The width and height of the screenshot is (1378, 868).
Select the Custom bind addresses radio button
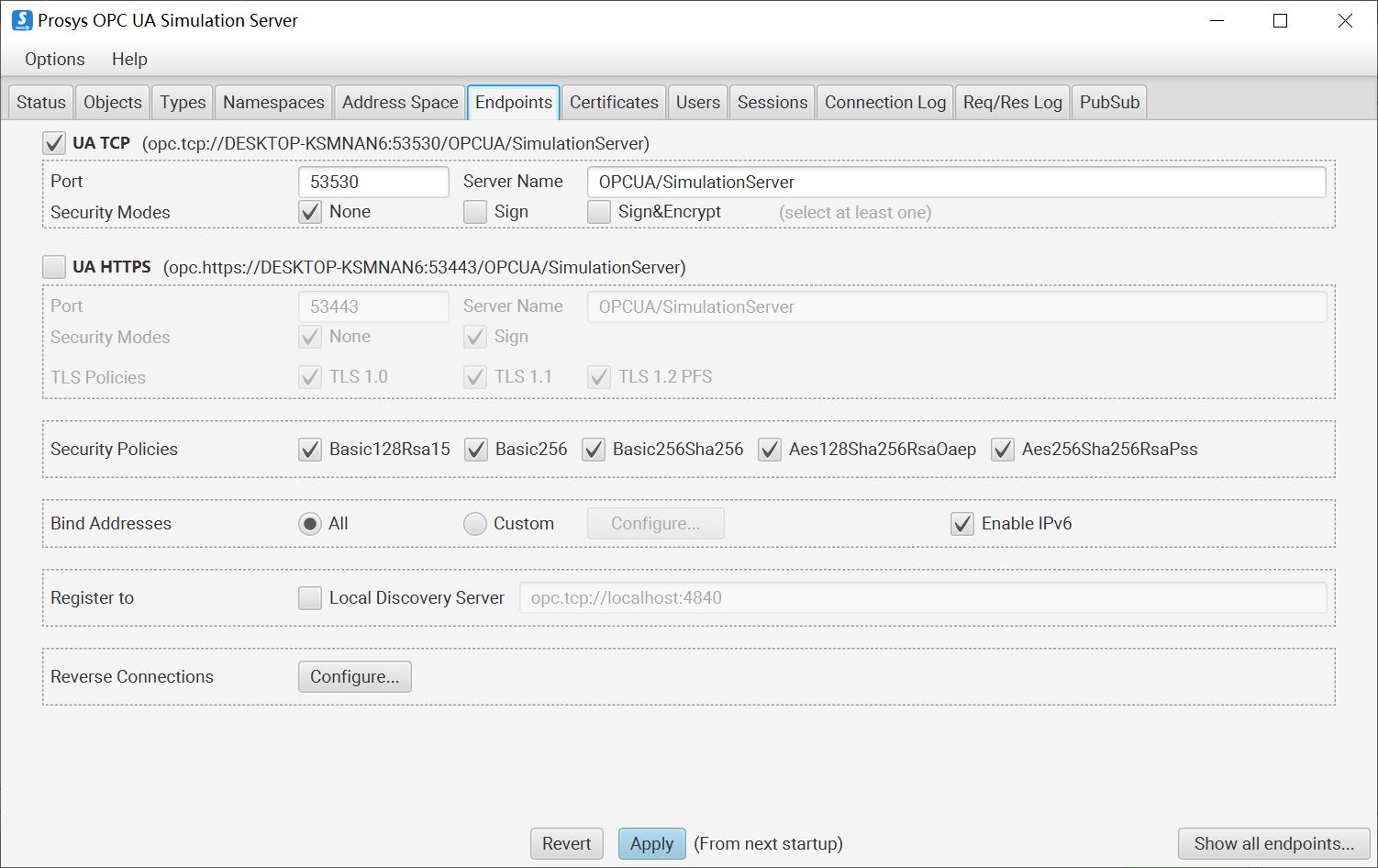[x=475, y=524]
